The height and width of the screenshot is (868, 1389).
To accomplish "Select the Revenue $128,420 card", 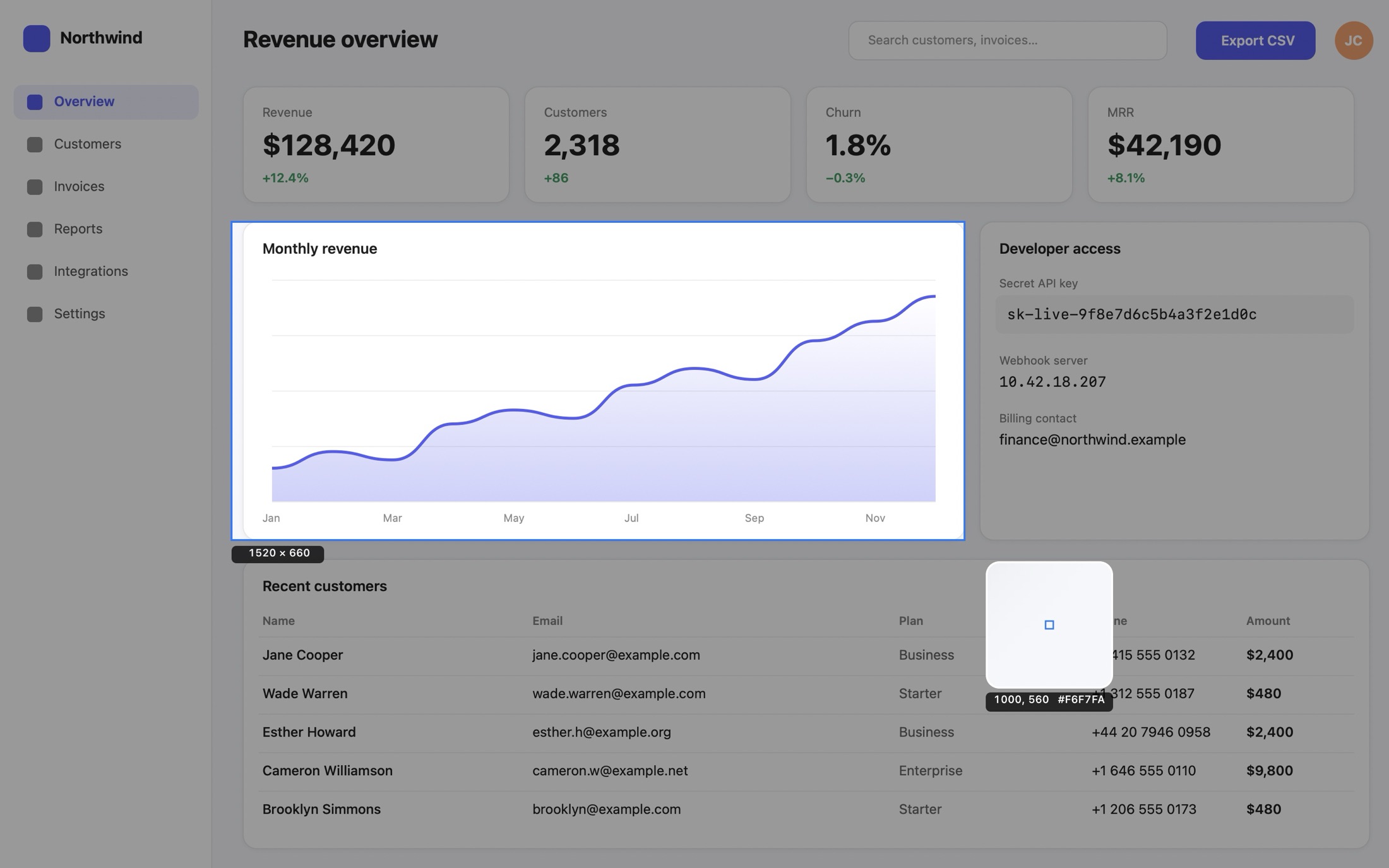I will [376, 145].
